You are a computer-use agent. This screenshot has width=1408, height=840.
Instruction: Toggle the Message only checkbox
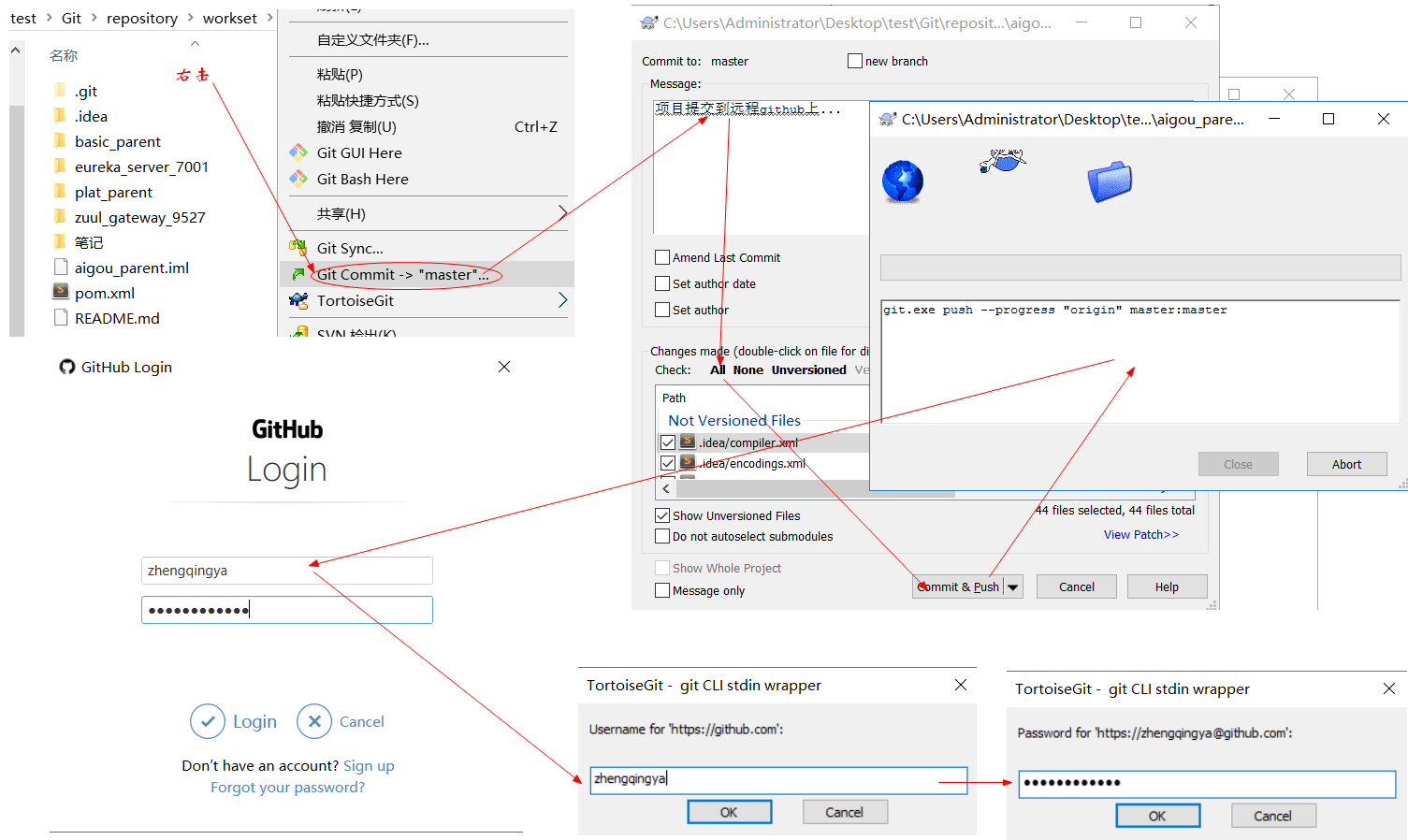point(662,590)
